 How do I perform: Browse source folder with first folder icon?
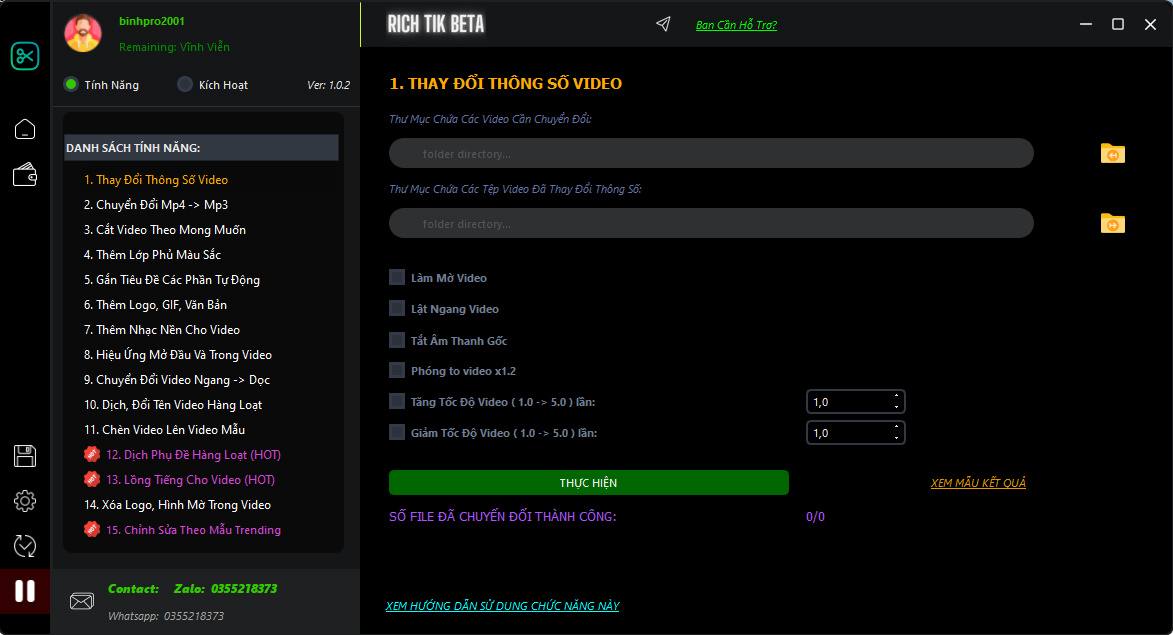coord(1112,153)
